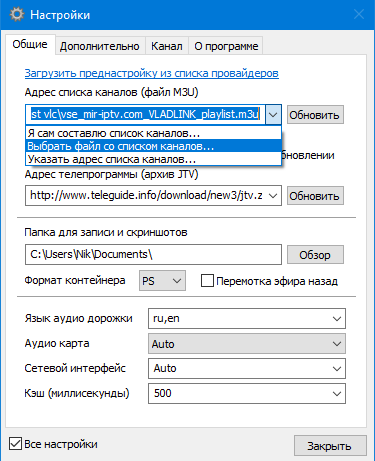This screenshot has width=375, height=461.
Task: Close the Настройки window with X
Action: 359,14
